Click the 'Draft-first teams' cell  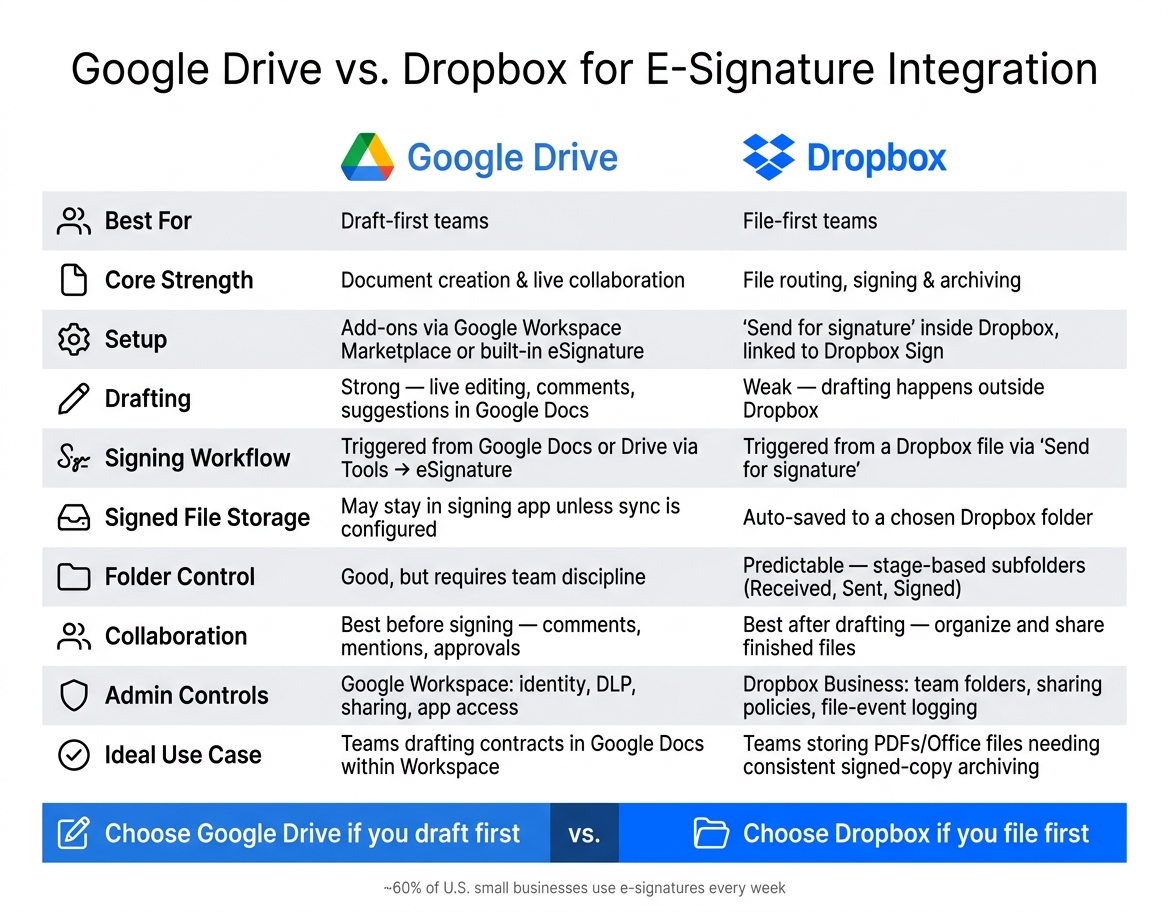pyautogui.click(x=414, y=221)
